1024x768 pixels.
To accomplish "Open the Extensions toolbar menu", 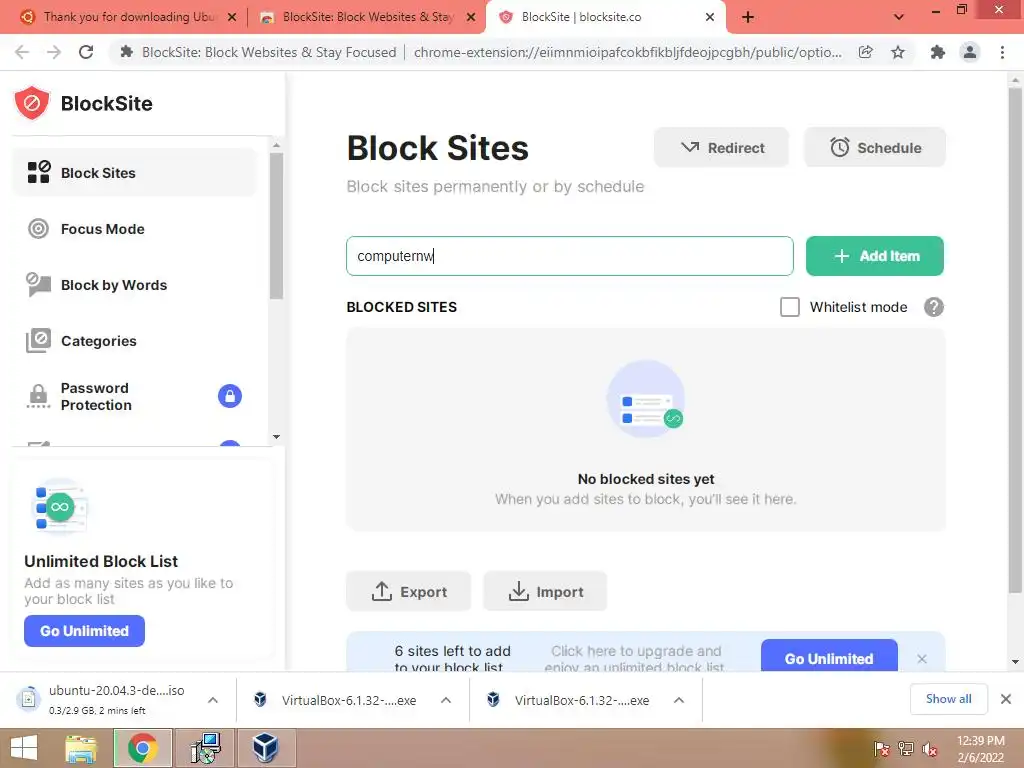I will point(938,52).
